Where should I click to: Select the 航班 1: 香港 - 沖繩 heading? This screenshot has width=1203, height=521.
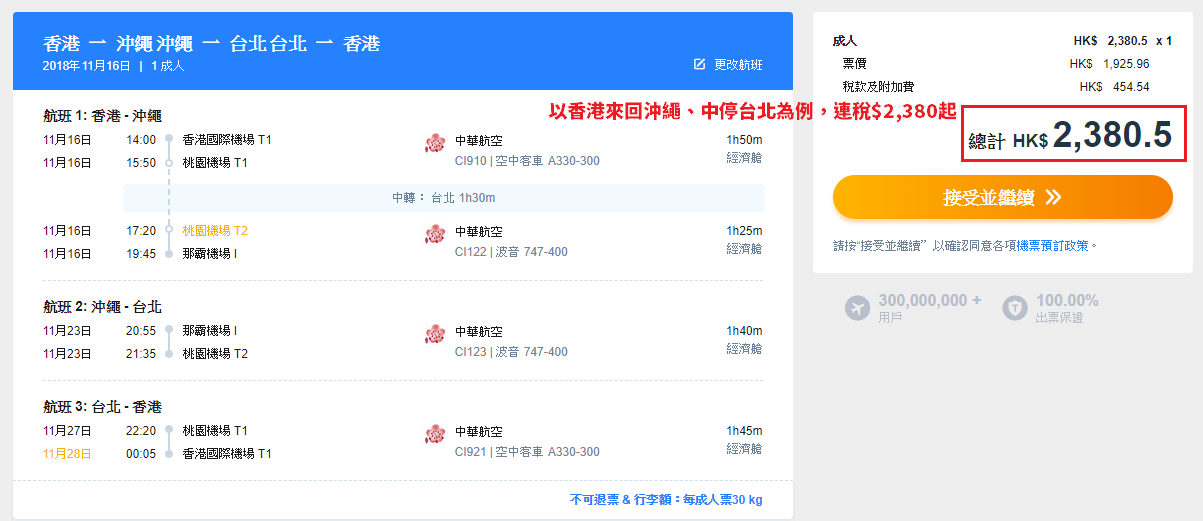click(102, 115)
